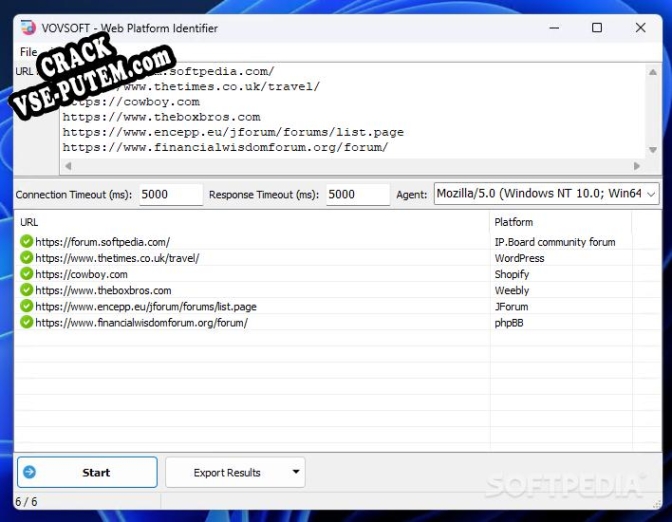Sort results by the Platform column header
672x522 pixels.
(x=560, y=222)
